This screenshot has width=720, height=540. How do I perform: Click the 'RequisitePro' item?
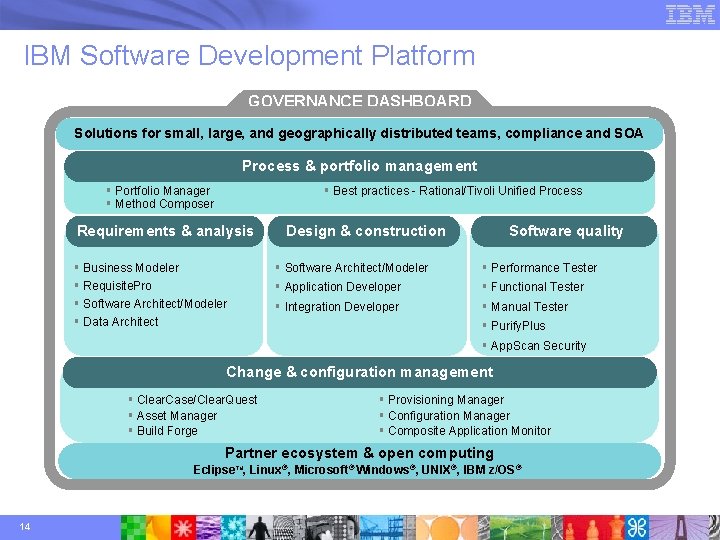click(117, 286)
